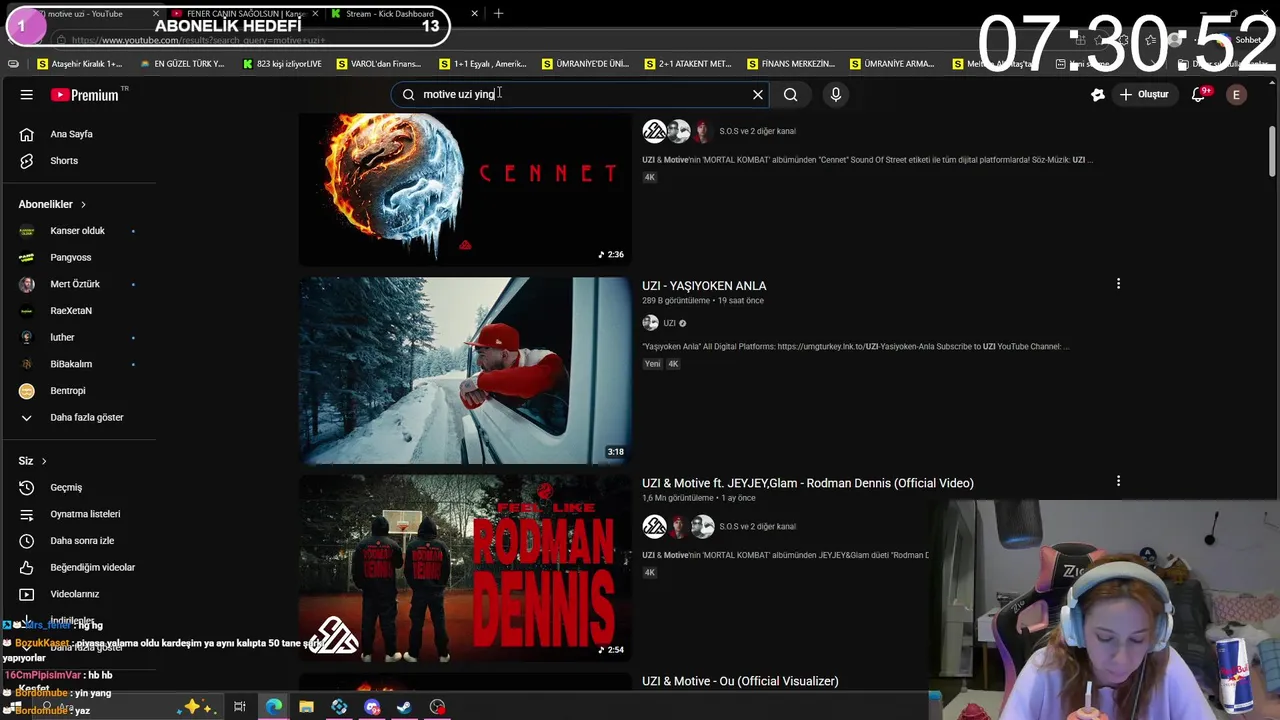Play the Rodman Dennis video thumbnail
1280x720 pixels.
[x=465, y=568]
